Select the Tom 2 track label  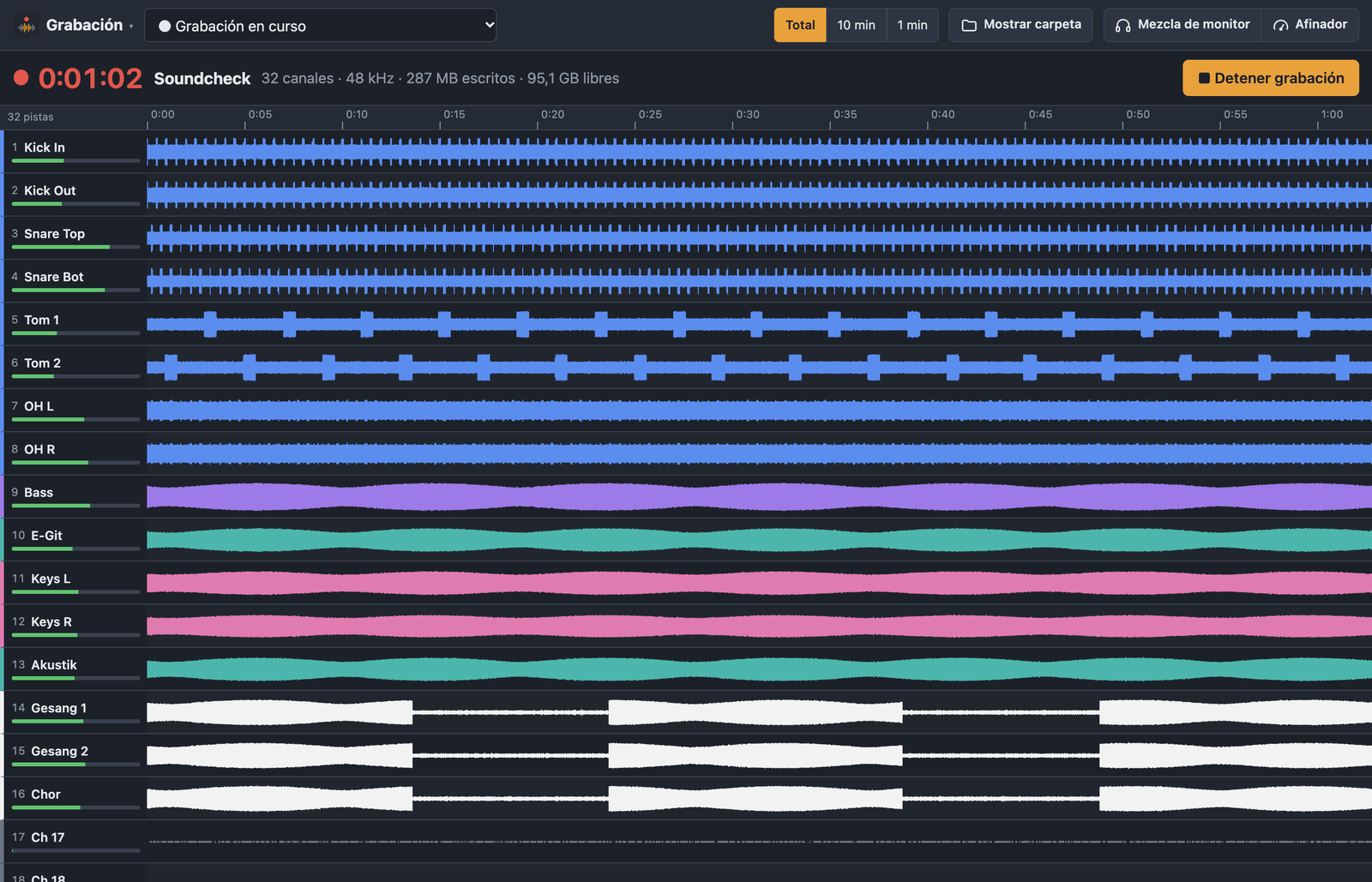pos(42,363)
